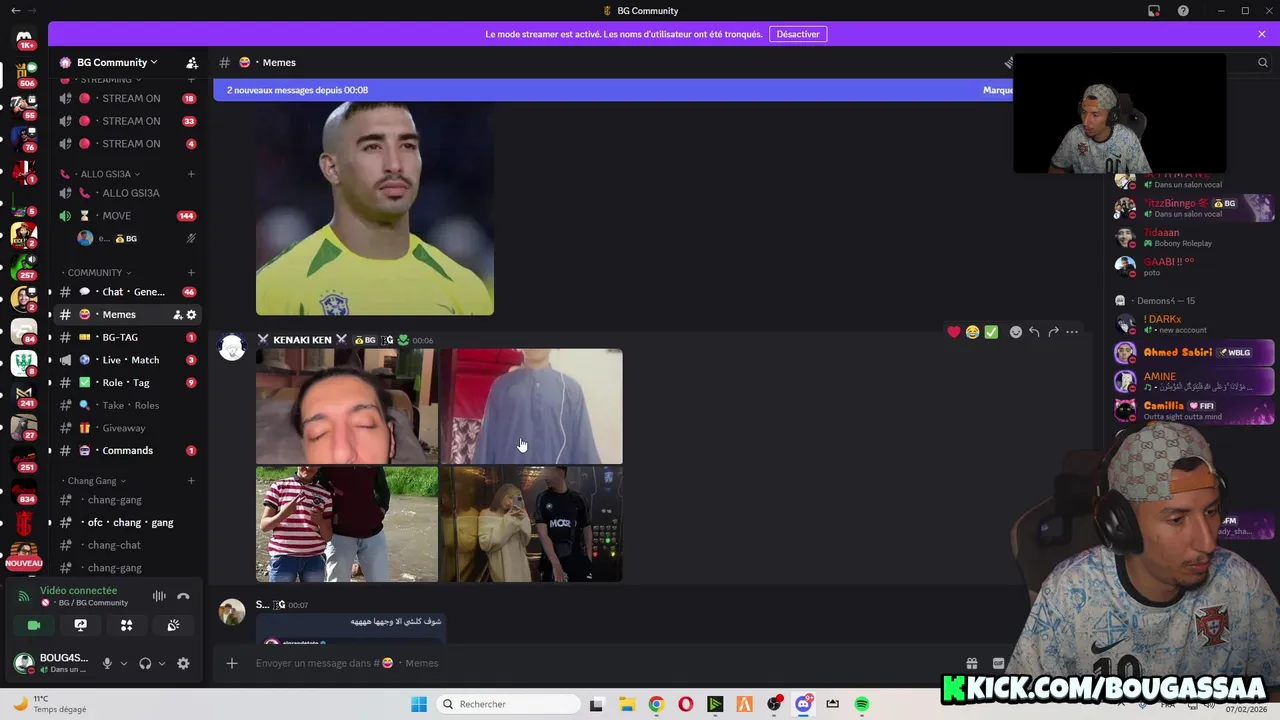This screenshot has width=1280, height=720.
Task: Click the taskbar Rechercher search box
Action: tap(507, 704)
